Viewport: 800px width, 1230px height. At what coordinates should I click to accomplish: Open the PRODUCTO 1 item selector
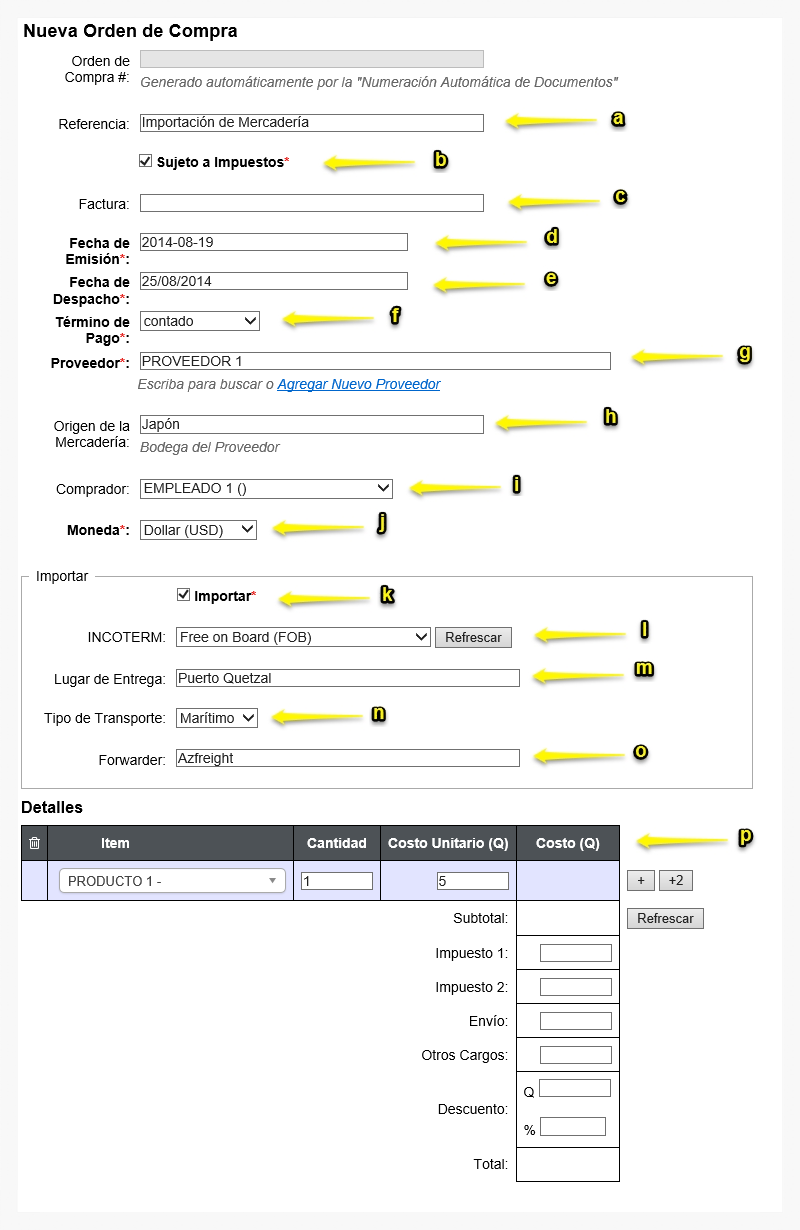172,881
